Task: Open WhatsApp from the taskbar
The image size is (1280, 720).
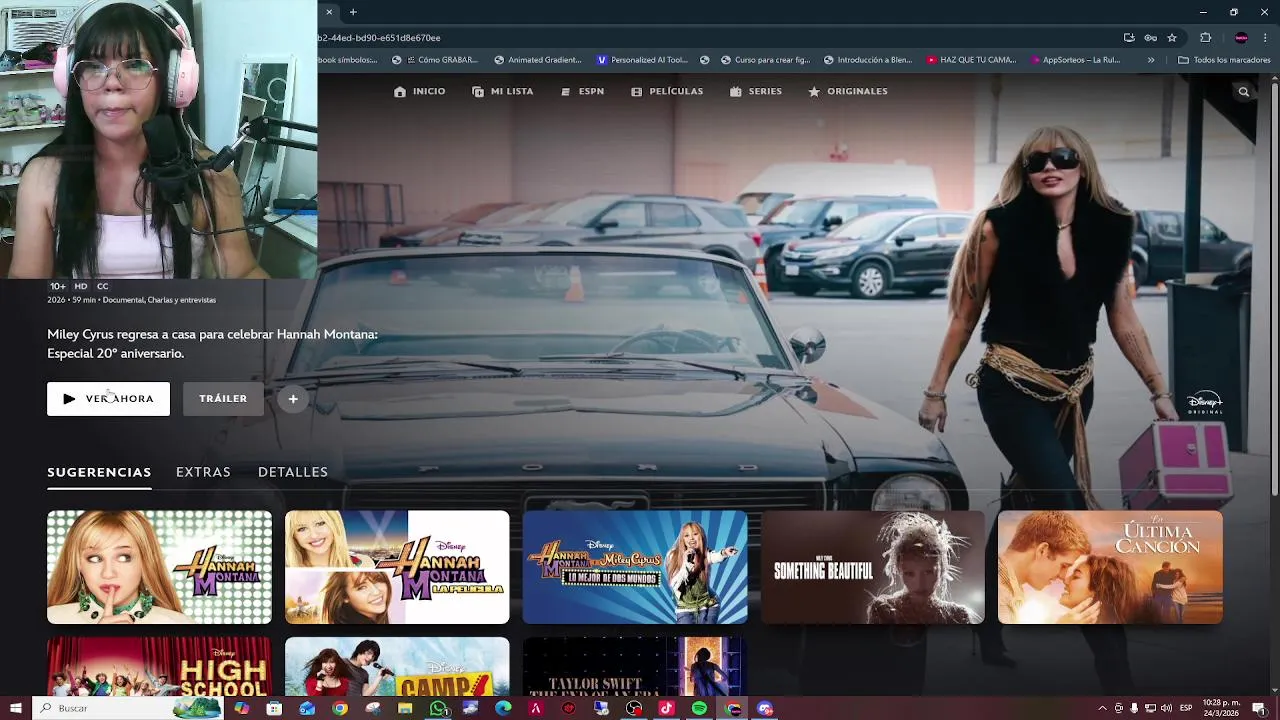Action: (x=438, y=708)
